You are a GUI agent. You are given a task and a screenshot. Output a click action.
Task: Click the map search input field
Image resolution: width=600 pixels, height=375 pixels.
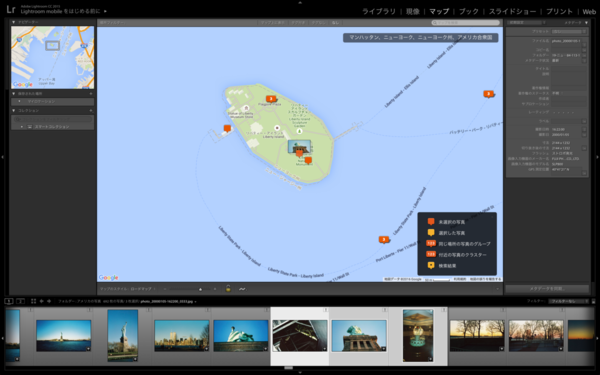click(465, 23)
